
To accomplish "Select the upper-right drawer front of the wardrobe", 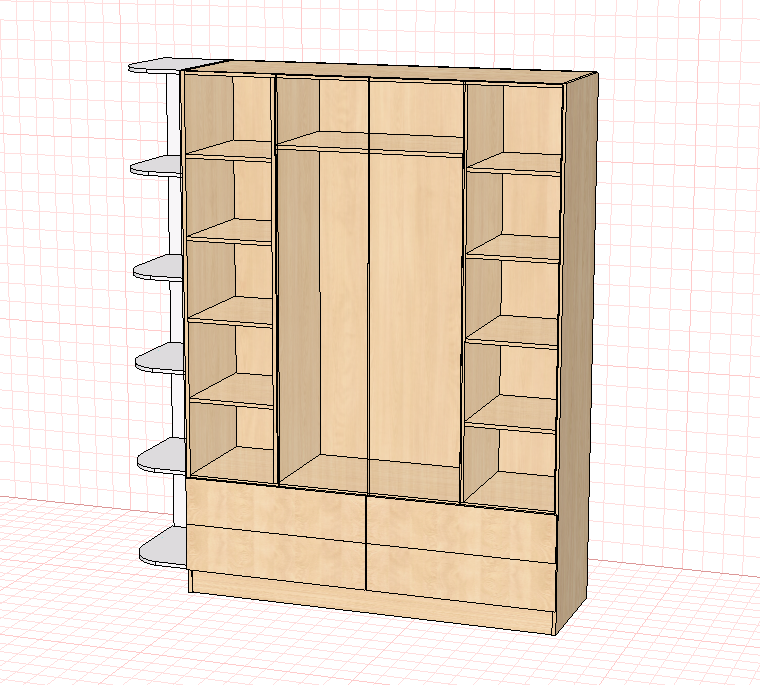I will [460, 530].
